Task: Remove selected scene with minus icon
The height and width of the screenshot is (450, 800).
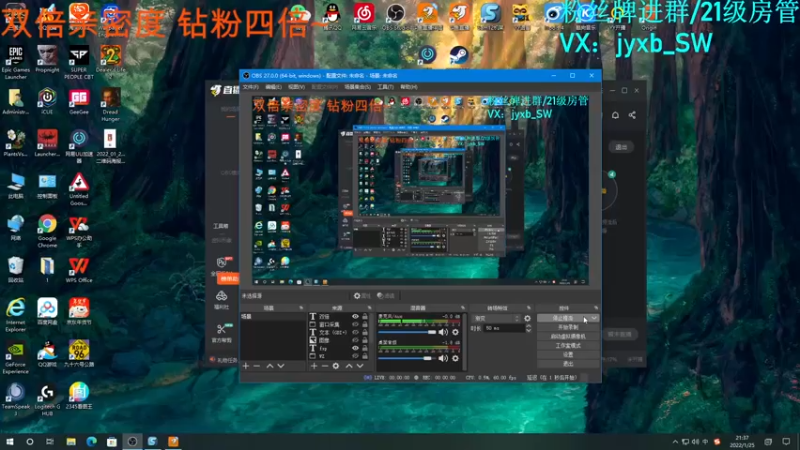Action: (257, 366)
